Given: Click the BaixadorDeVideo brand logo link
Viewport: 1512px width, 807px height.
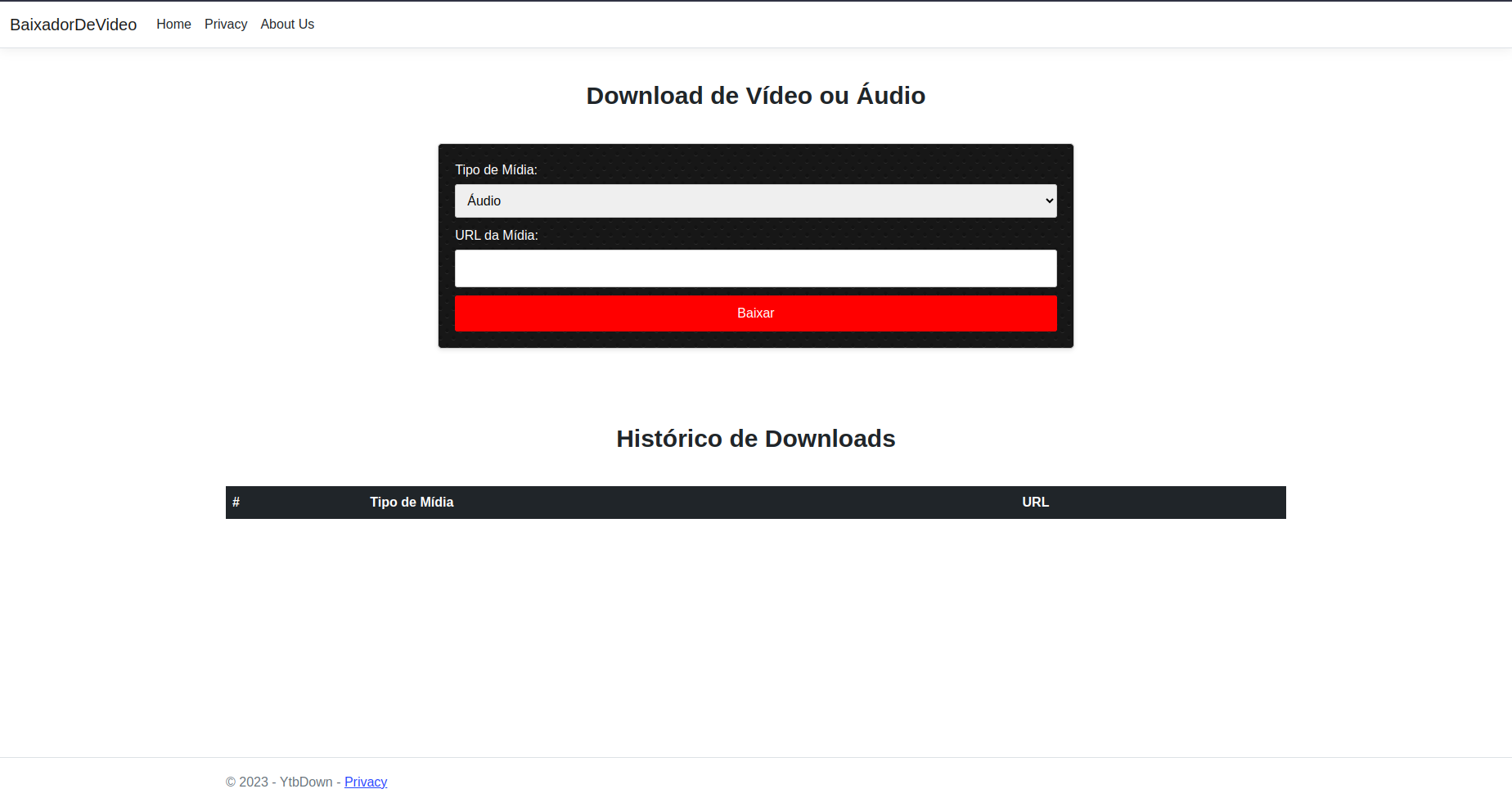Looking at the screenshot, I should point(73,25).
